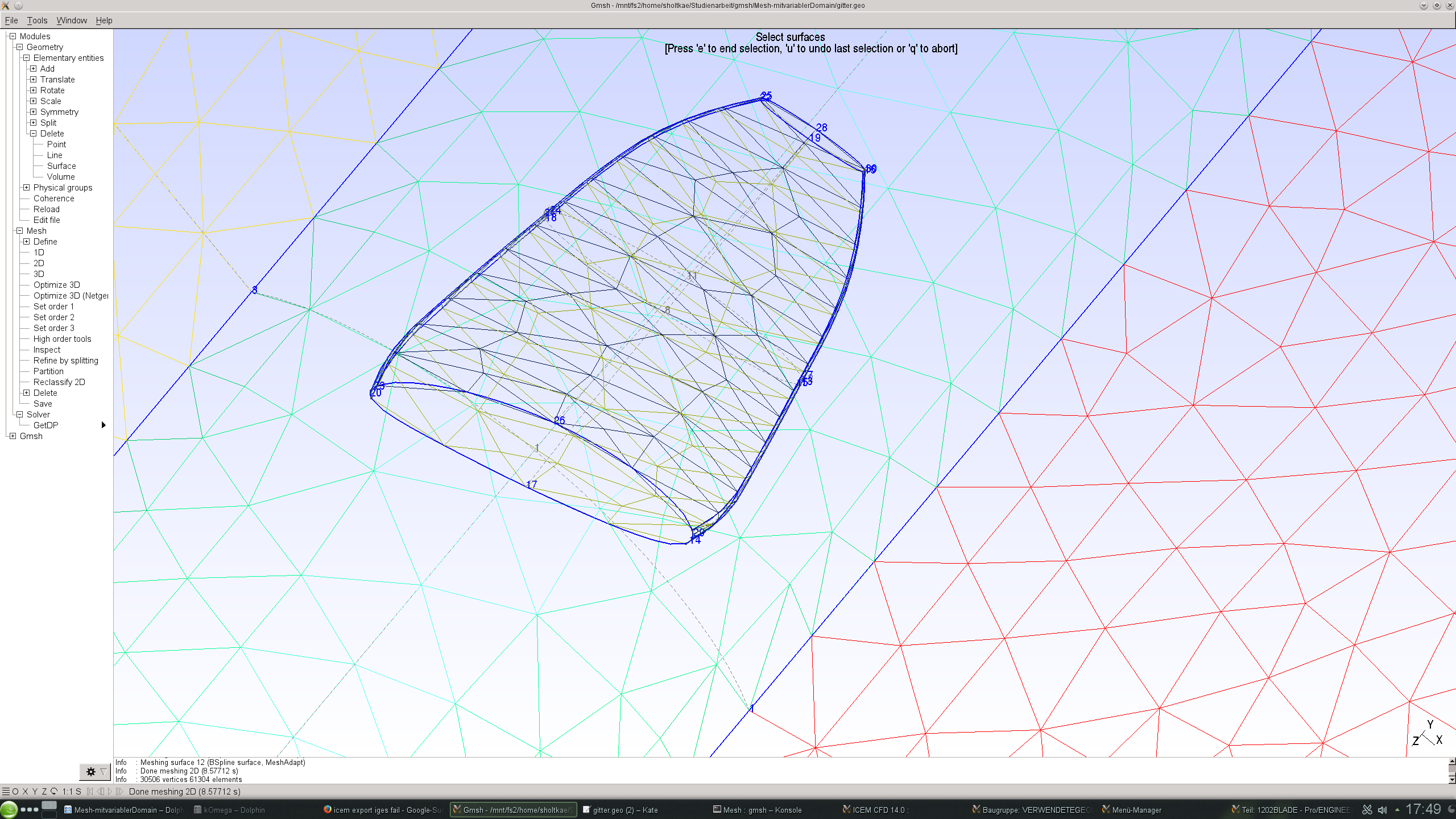The width and height of the screenshot is (1456, 819).
Task: Run 1D mesh generation
Action: 39,253
